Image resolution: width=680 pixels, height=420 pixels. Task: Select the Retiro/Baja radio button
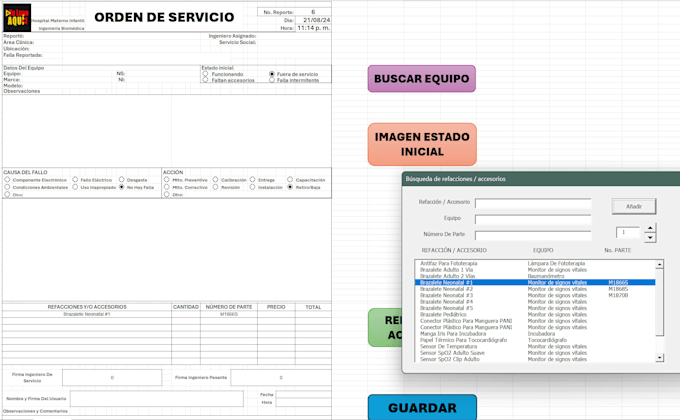click(290, 187)
